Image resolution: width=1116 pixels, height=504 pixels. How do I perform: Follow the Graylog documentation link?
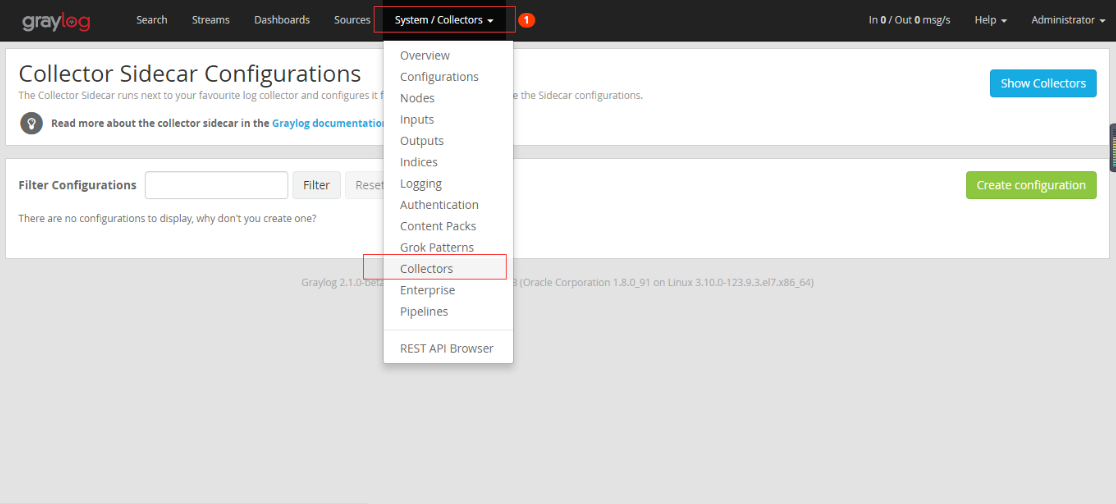coord(328,123)
